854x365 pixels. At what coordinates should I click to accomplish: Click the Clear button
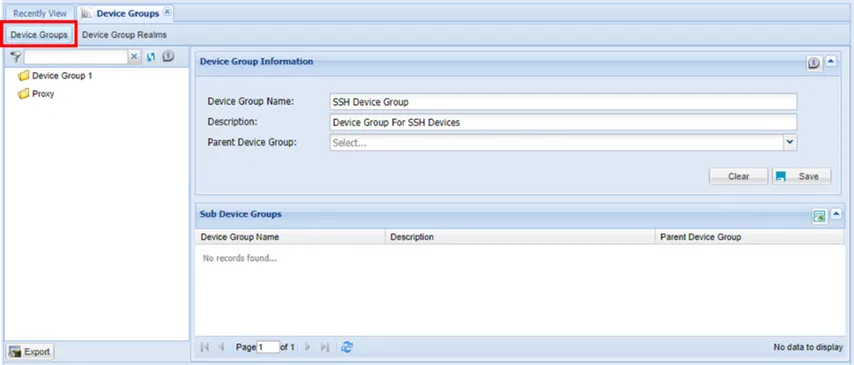click(739, 177)
